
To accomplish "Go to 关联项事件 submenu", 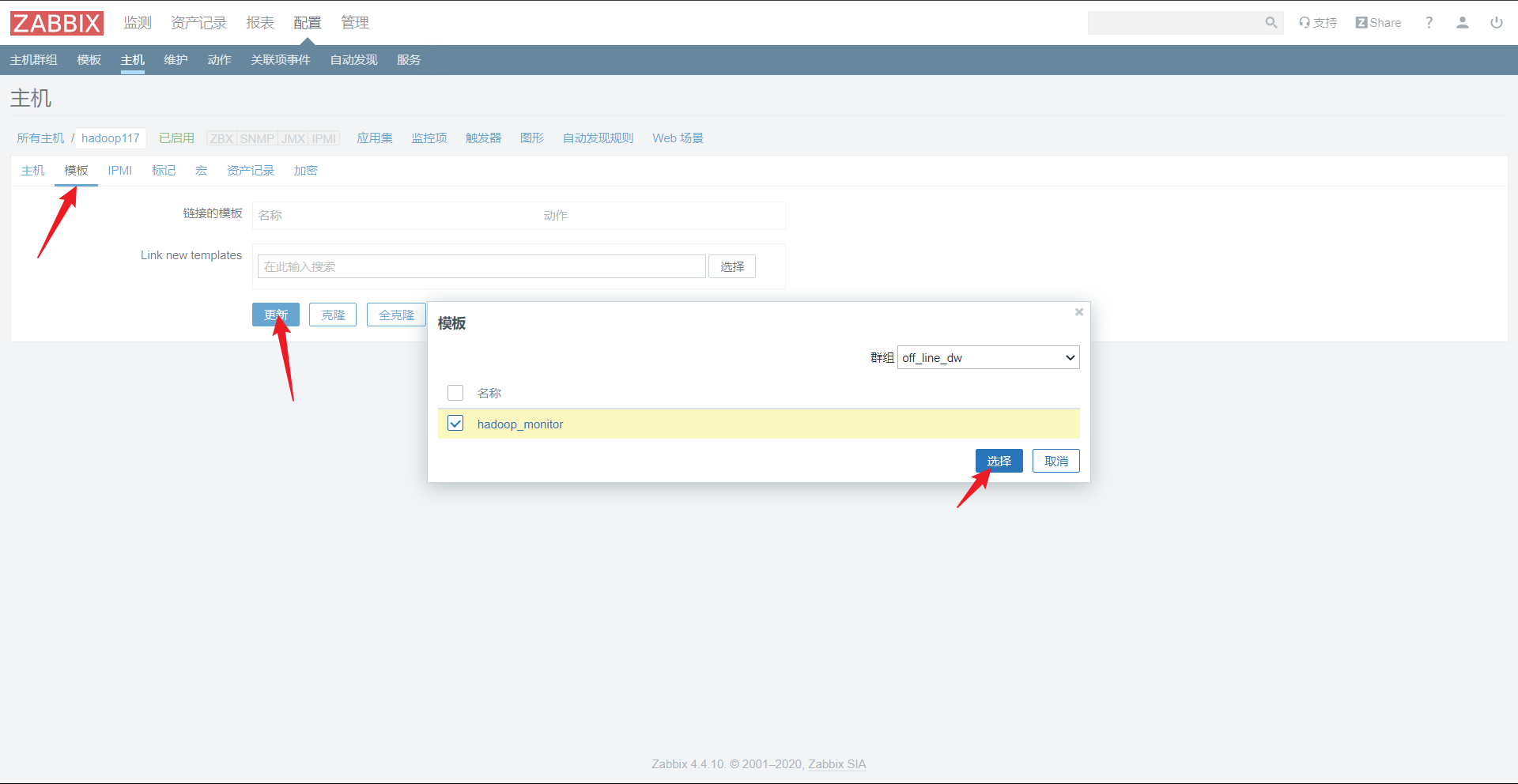I will tap(281, 60).
